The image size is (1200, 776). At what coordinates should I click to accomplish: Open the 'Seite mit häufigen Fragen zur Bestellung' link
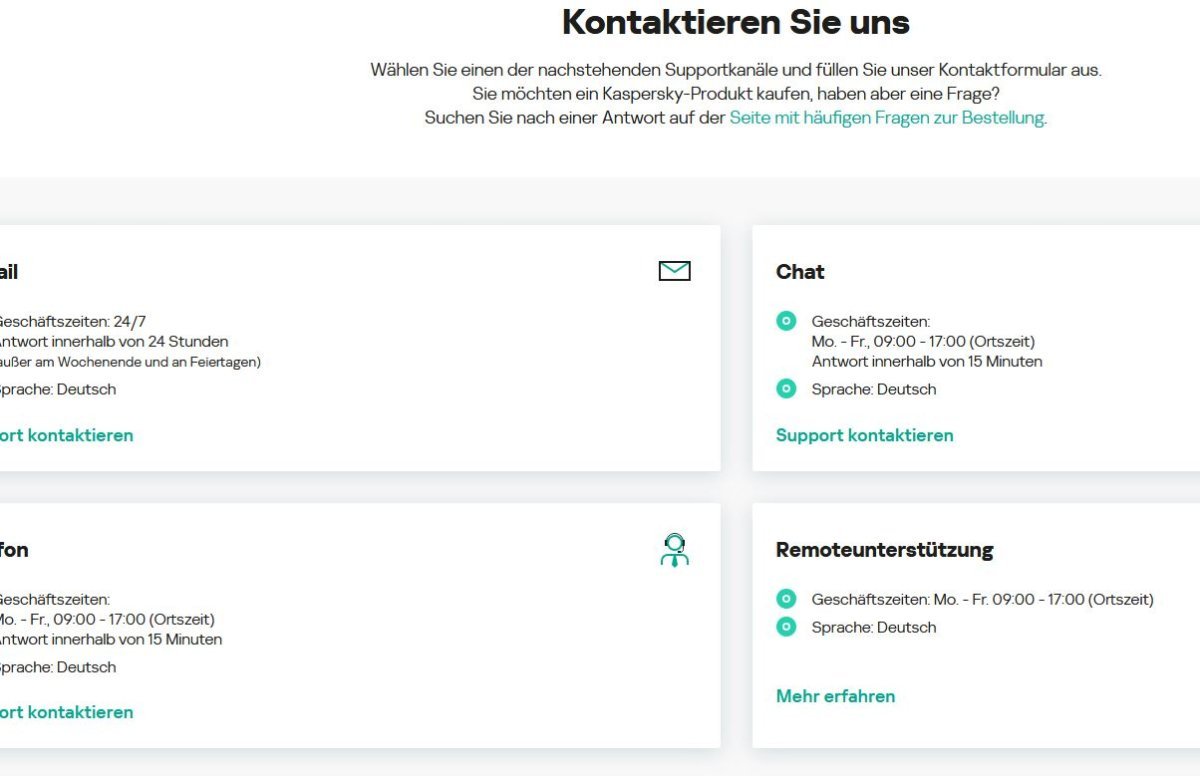(887, 117)
